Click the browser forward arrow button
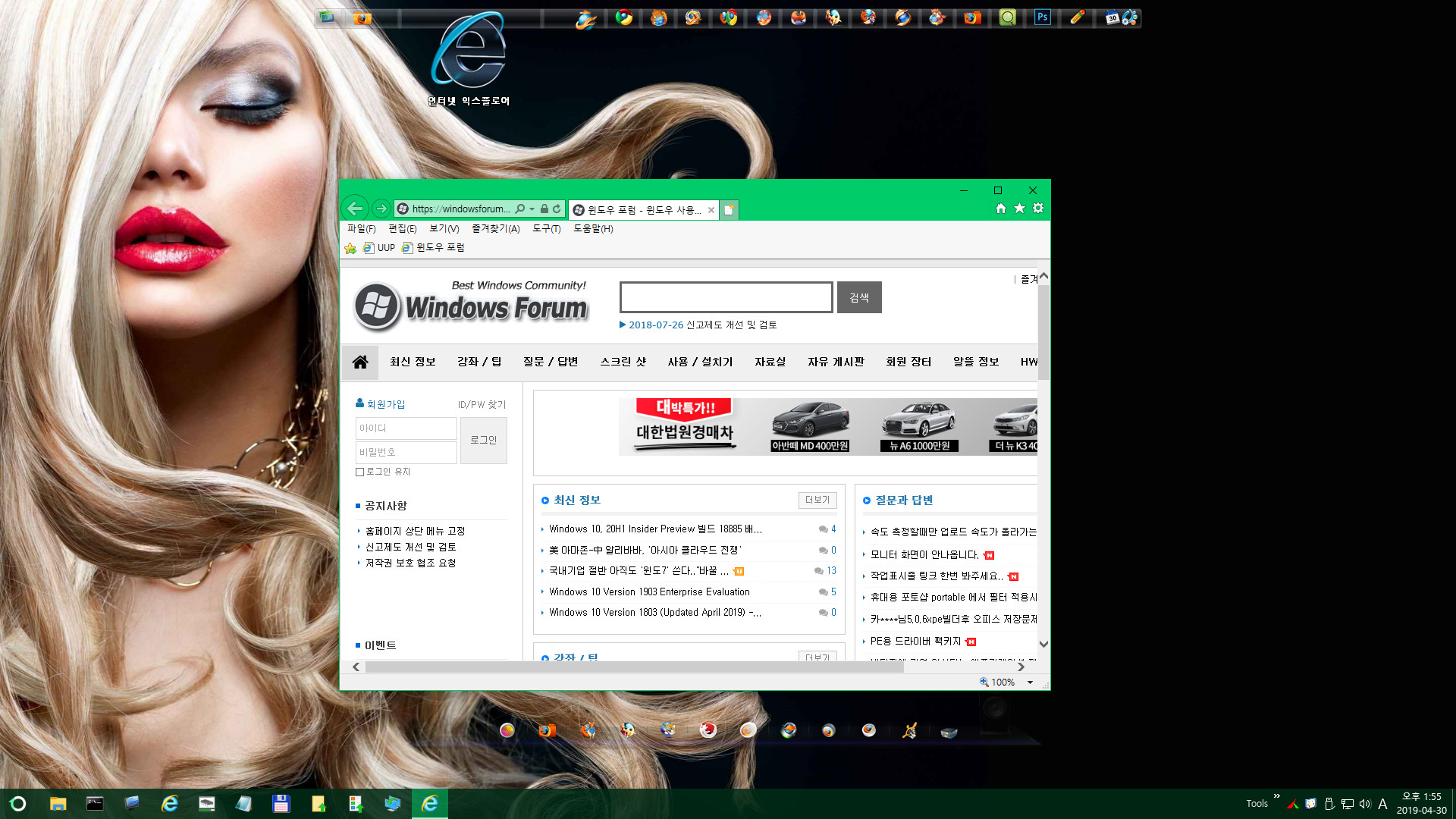The image size is (1456, 819). tap(381, 208)
